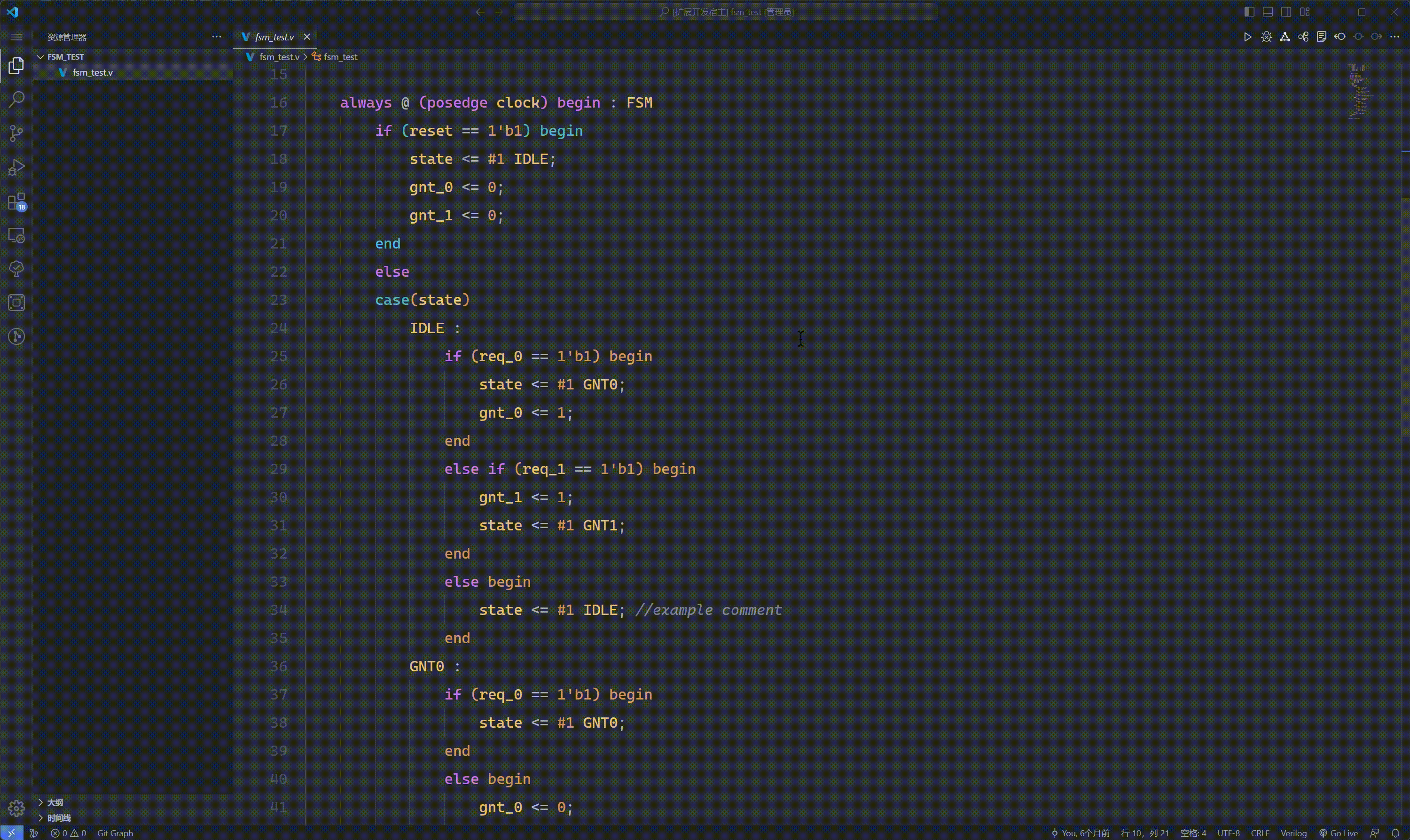Open the Remote Explorer icon in sidebar
Viewport: 1410px width, 840px height.
(x=16, y=235)
